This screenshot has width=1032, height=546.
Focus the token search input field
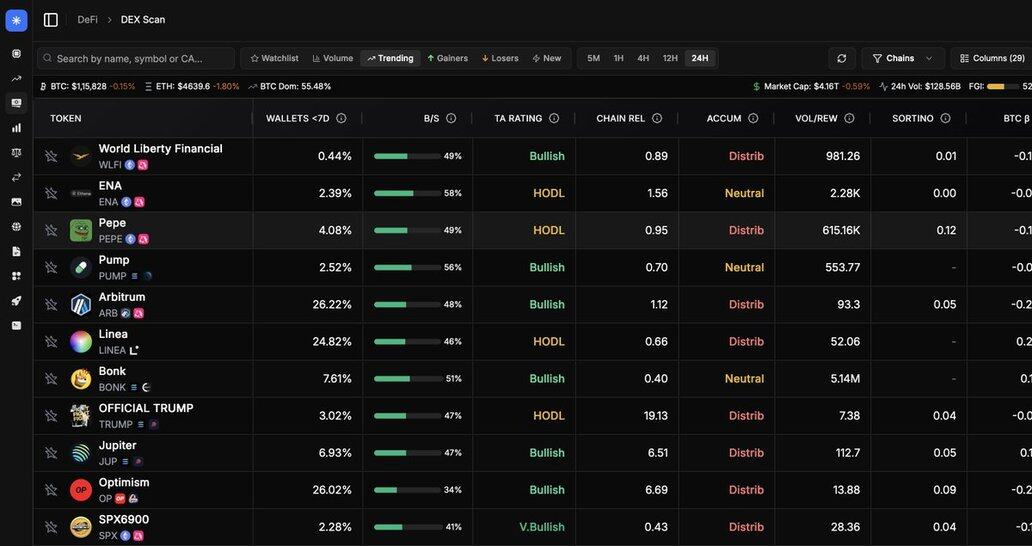coord(136,59)
